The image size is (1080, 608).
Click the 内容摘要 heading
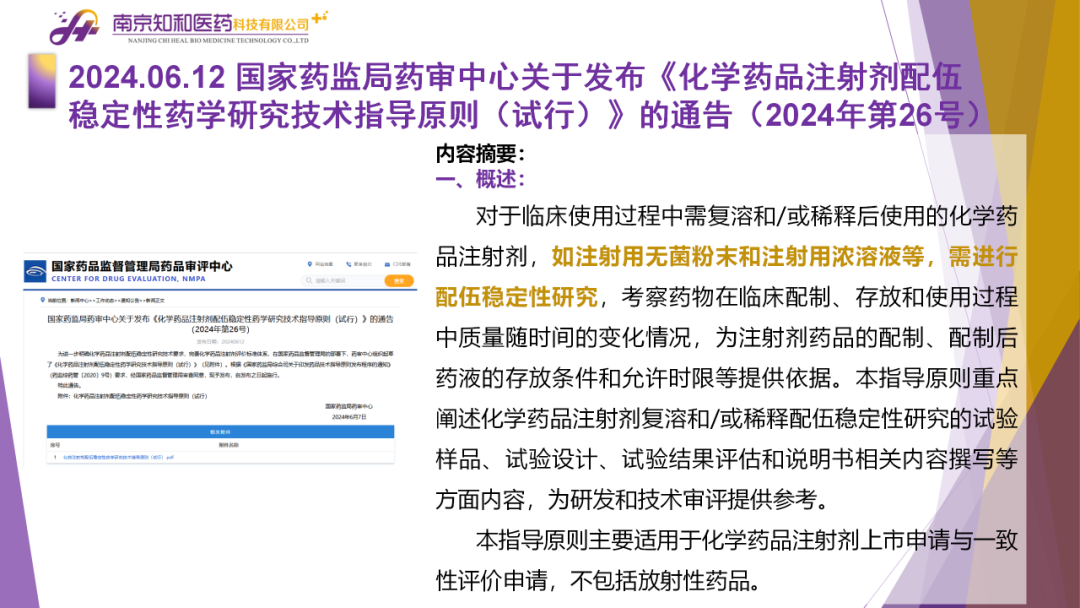coord(480,155)
